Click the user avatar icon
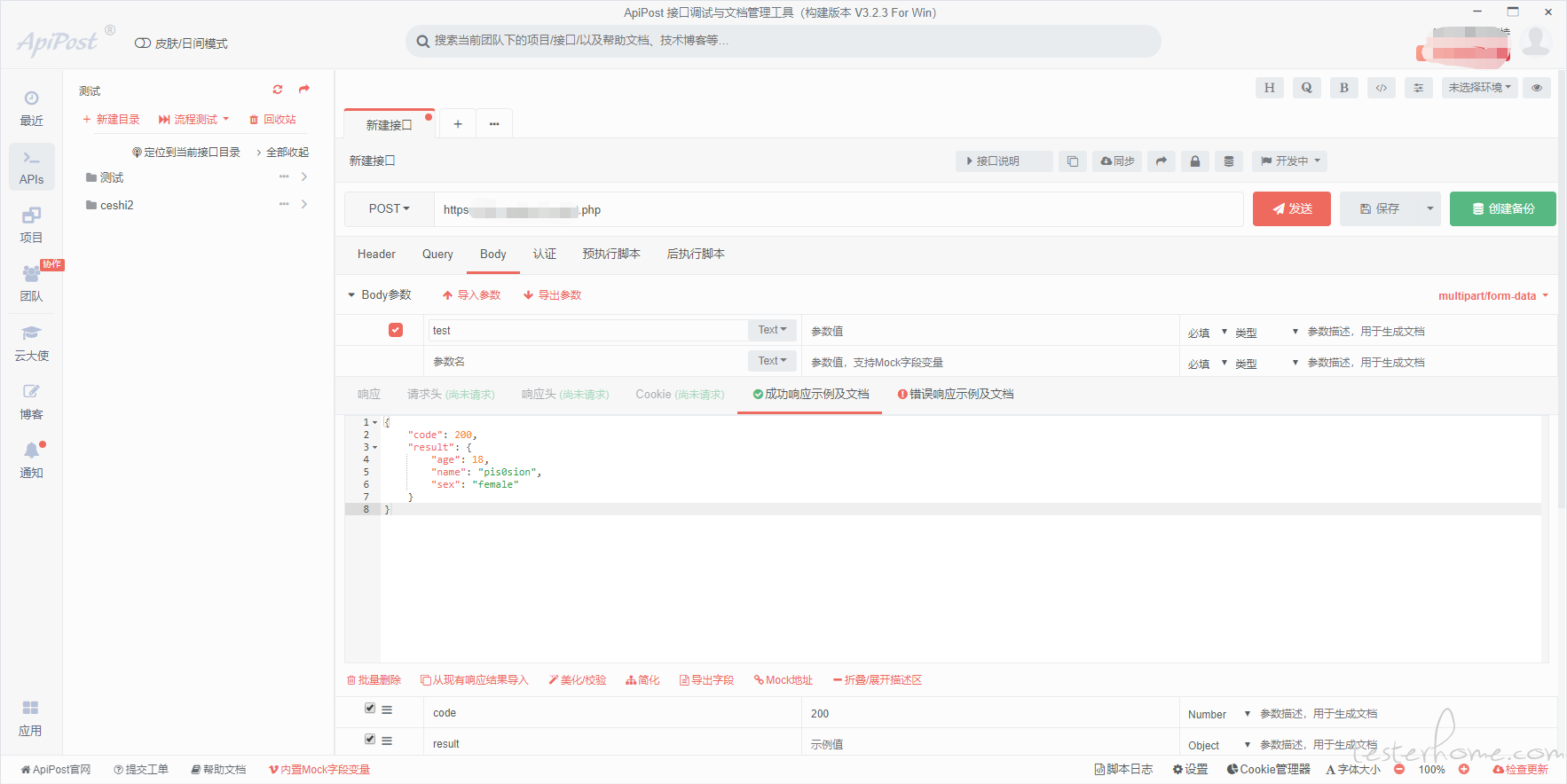Image resolution: width=1567 pixels, height=784 pixels. click(x=1536, y=41)
